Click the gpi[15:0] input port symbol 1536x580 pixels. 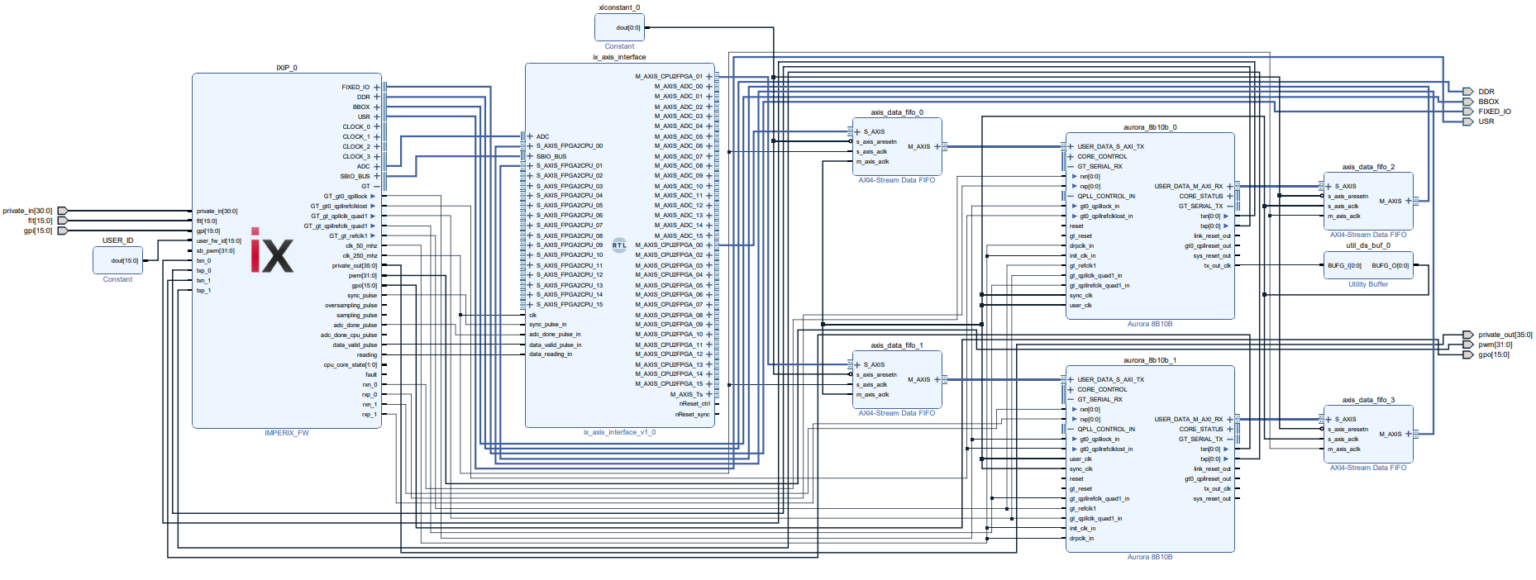(x=63, y=231)
